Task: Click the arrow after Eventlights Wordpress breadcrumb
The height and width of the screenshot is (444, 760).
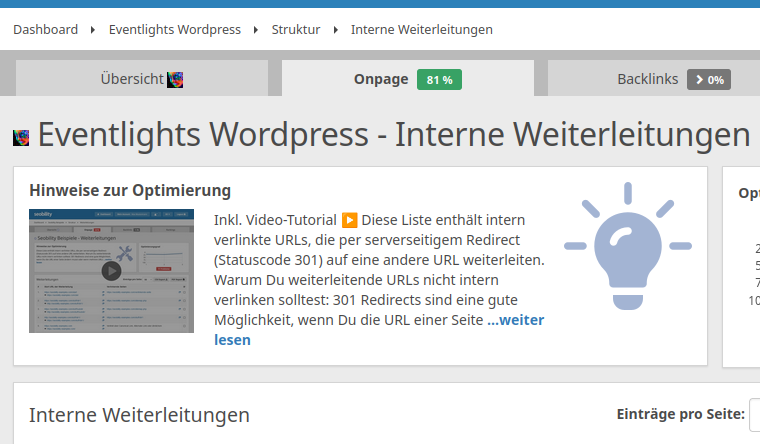Action: [x=255, y=30]
